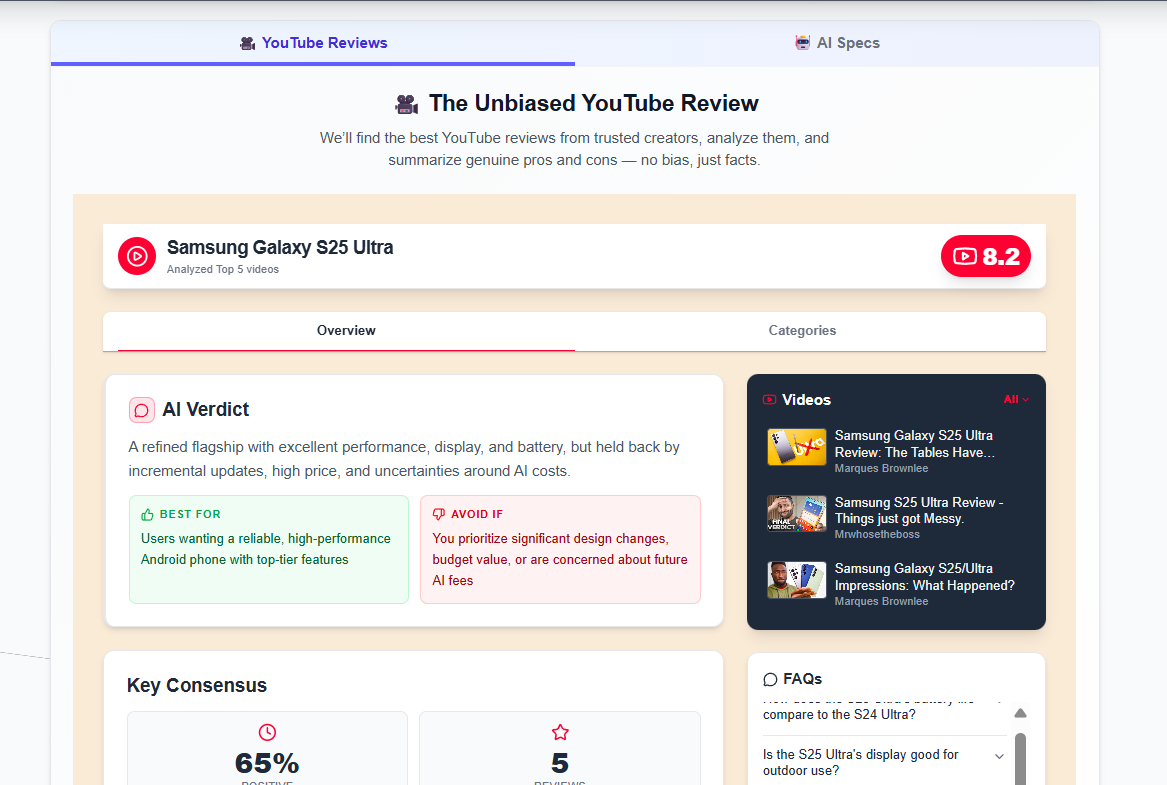The image size is (1167, 785).
Task: Open the Things just got Messy video thumbnail
Action: [x=796, y=513]
